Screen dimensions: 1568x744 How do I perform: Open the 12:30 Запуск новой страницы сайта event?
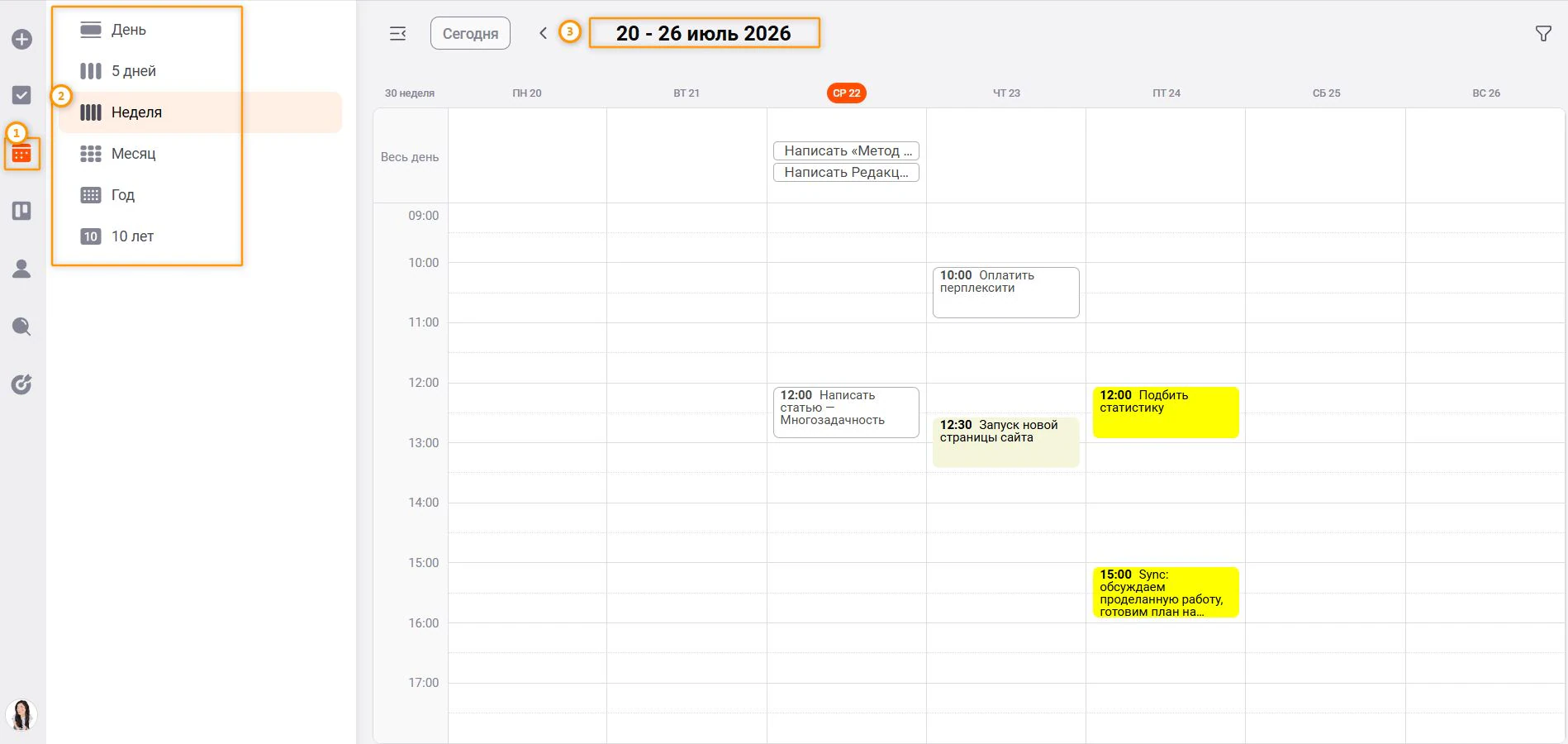1005,441
